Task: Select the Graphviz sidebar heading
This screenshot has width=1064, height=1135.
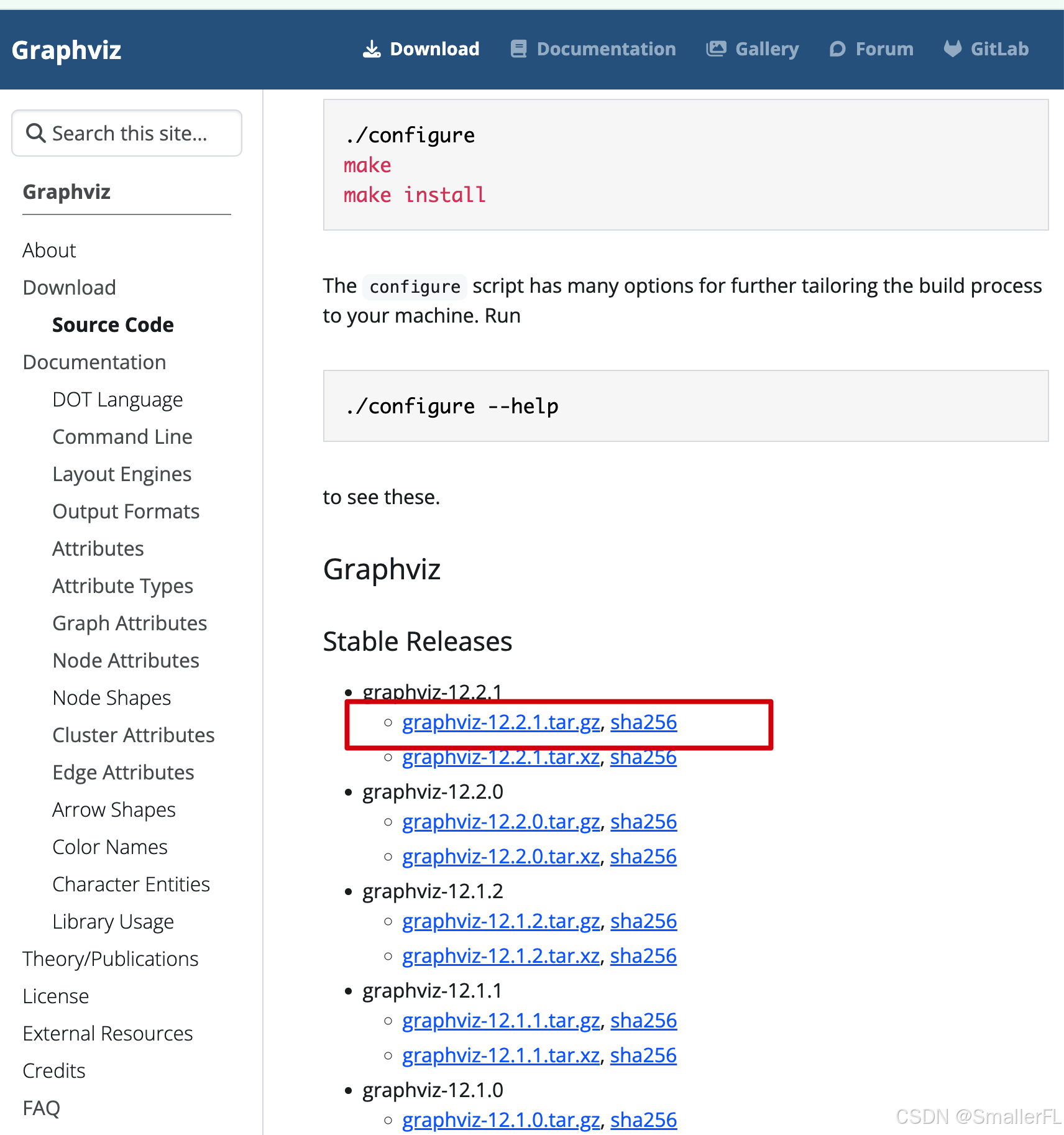Action: [x=66, y=192]
